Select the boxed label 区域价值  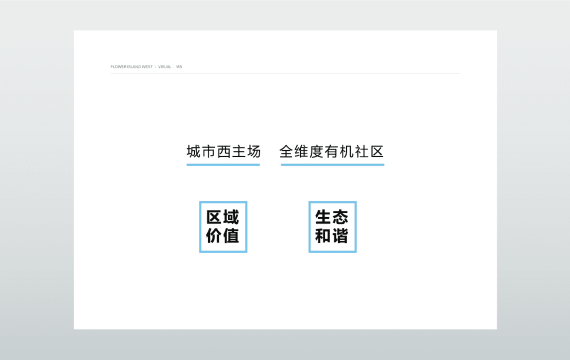click(x=223, y=227)
